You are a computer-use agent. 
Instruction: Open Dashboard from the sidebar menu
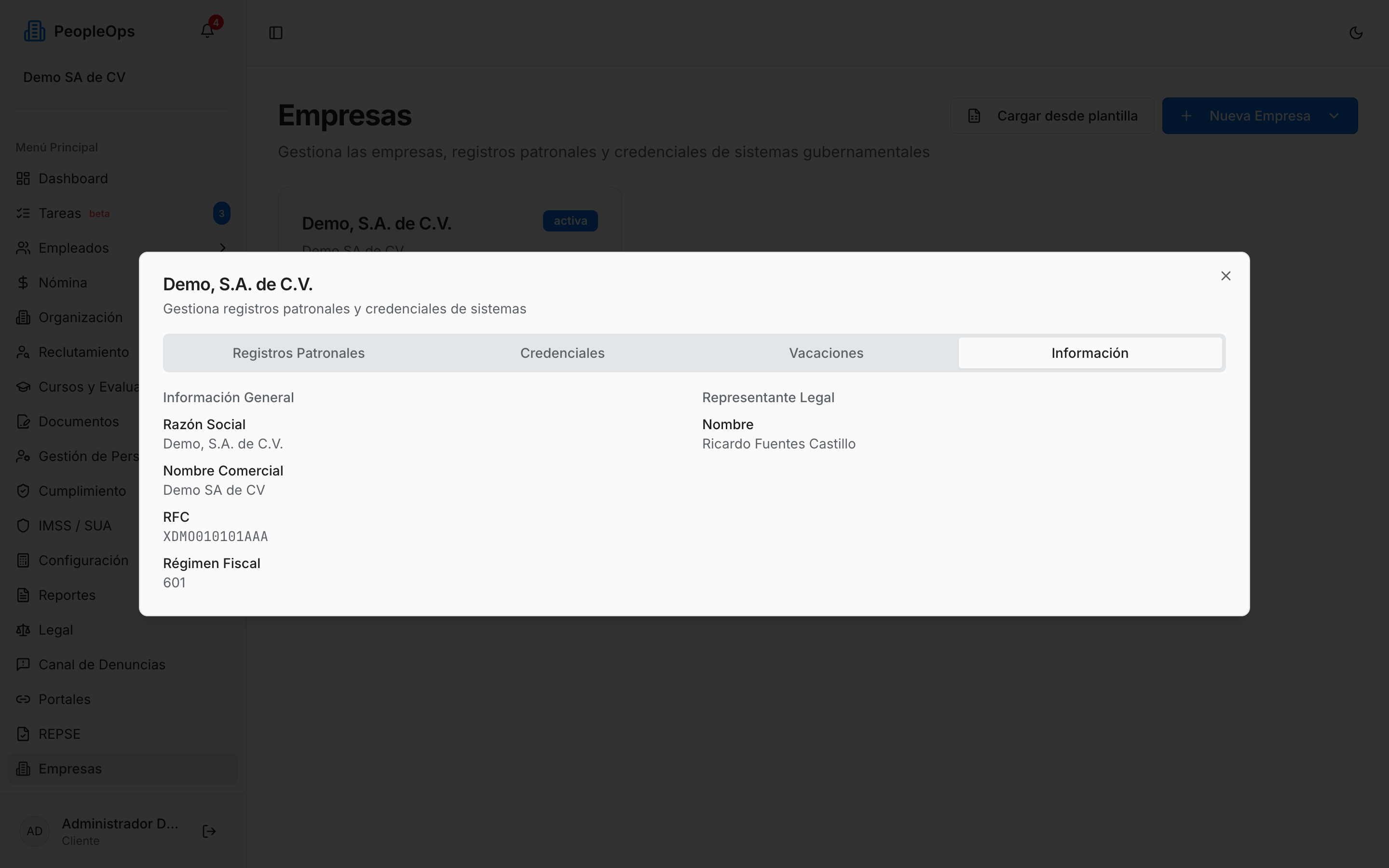(x=122, y=178)
